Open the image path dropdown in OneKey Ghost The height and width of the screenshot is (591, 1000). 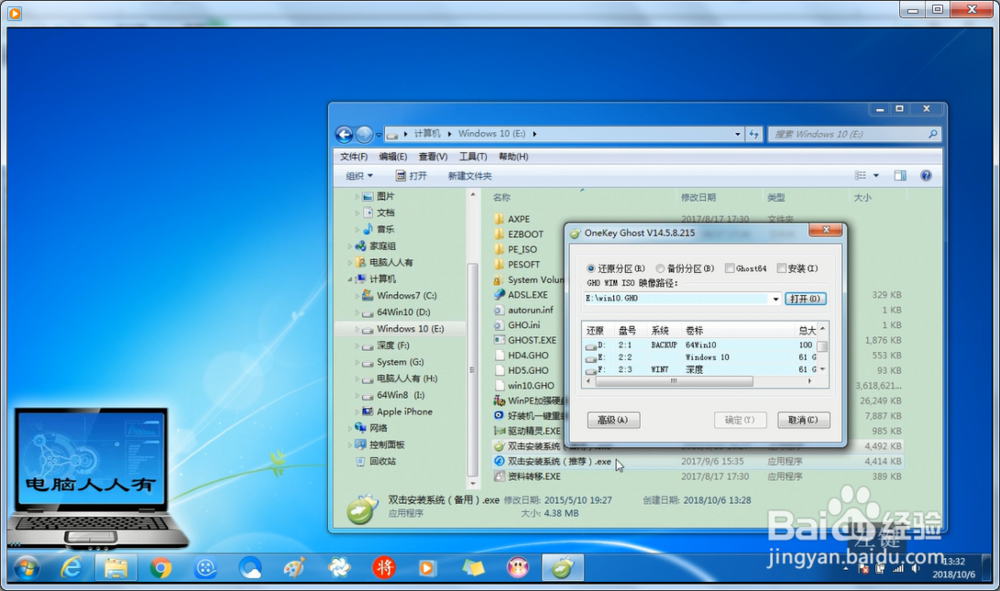(x=776, y=298)
